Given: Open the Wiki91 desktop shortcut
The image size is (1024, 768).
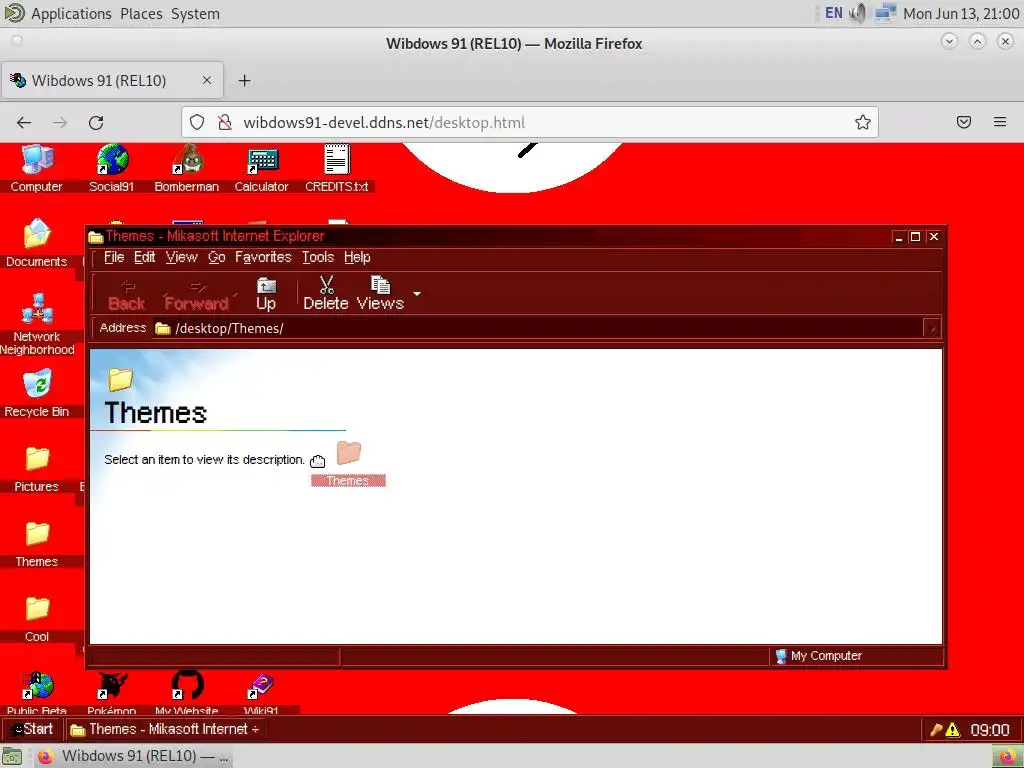Looking at the screenshot, I should point(261,694).
